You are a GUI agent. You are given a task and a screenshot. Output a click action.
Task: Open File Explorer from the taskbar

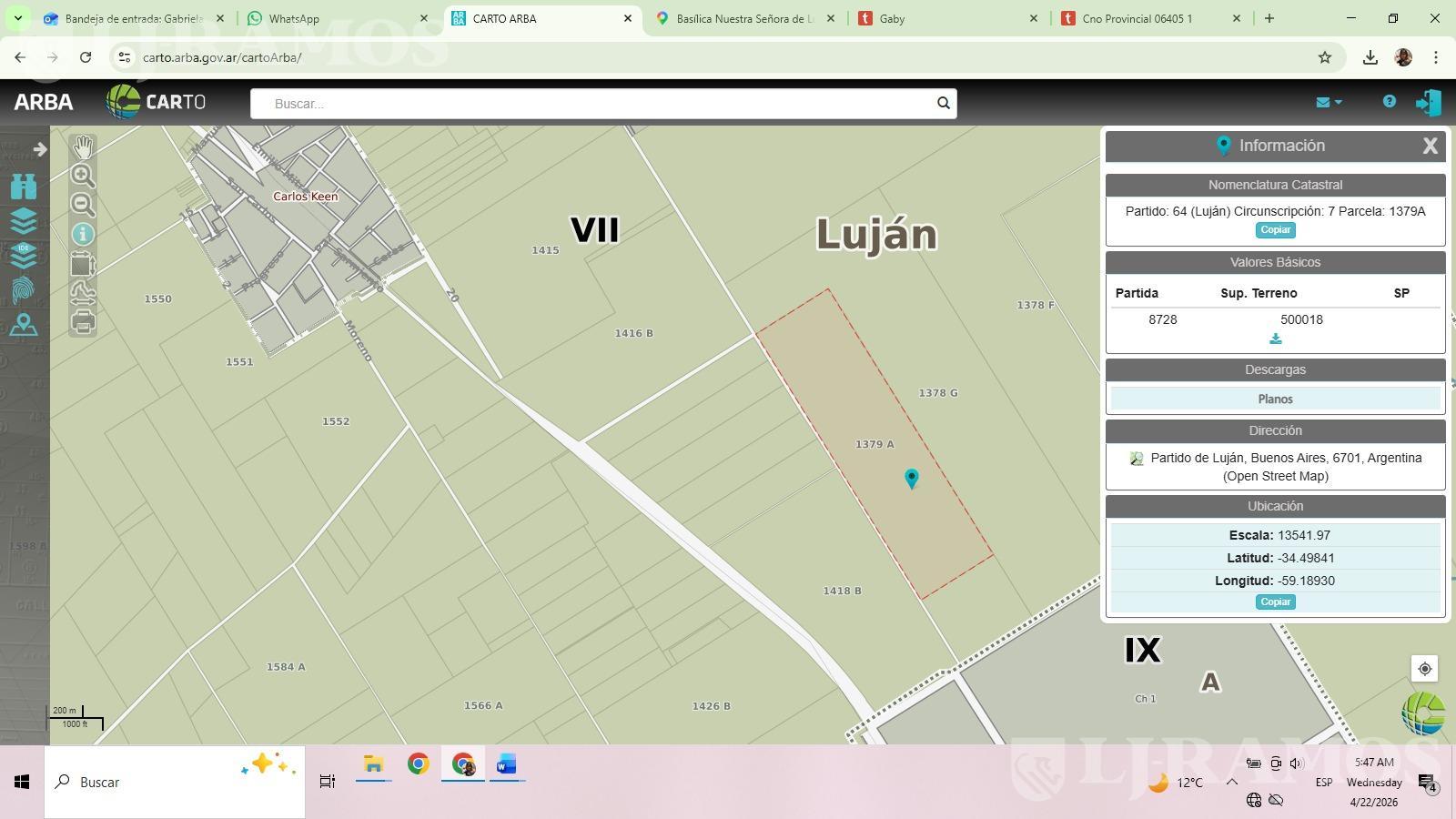[373, 764]
